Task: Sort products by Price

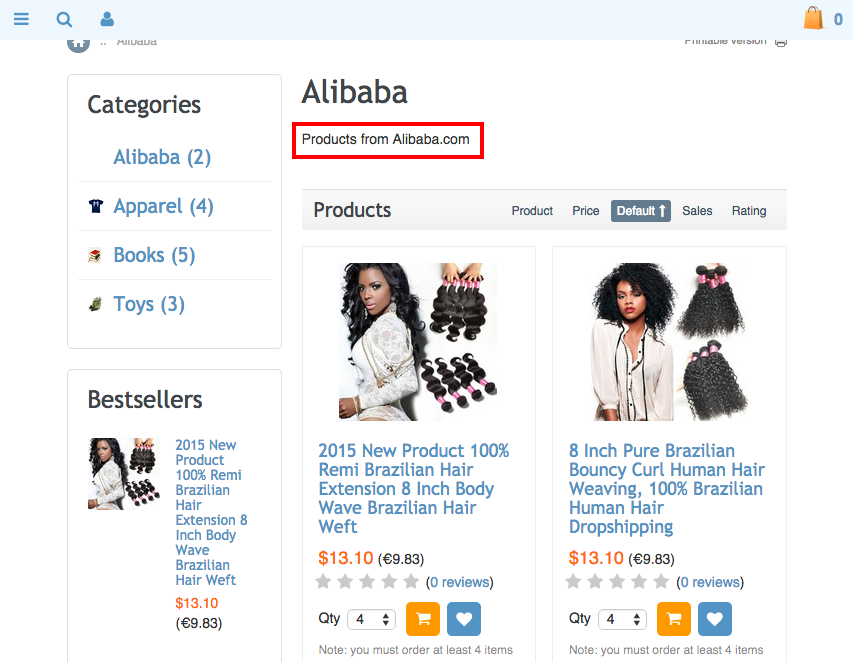Action: pyautogui.click(x=586, y=211)
